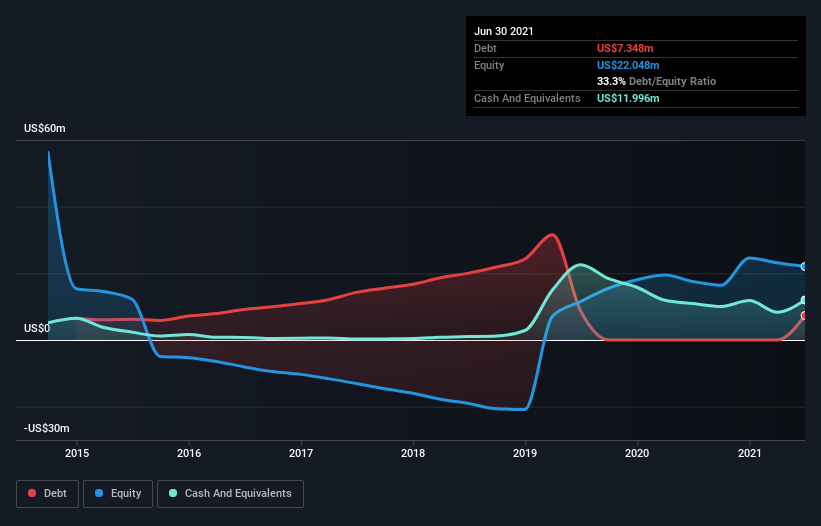
Task: Click the US$60m y-axis label
Action: point(45,129)
